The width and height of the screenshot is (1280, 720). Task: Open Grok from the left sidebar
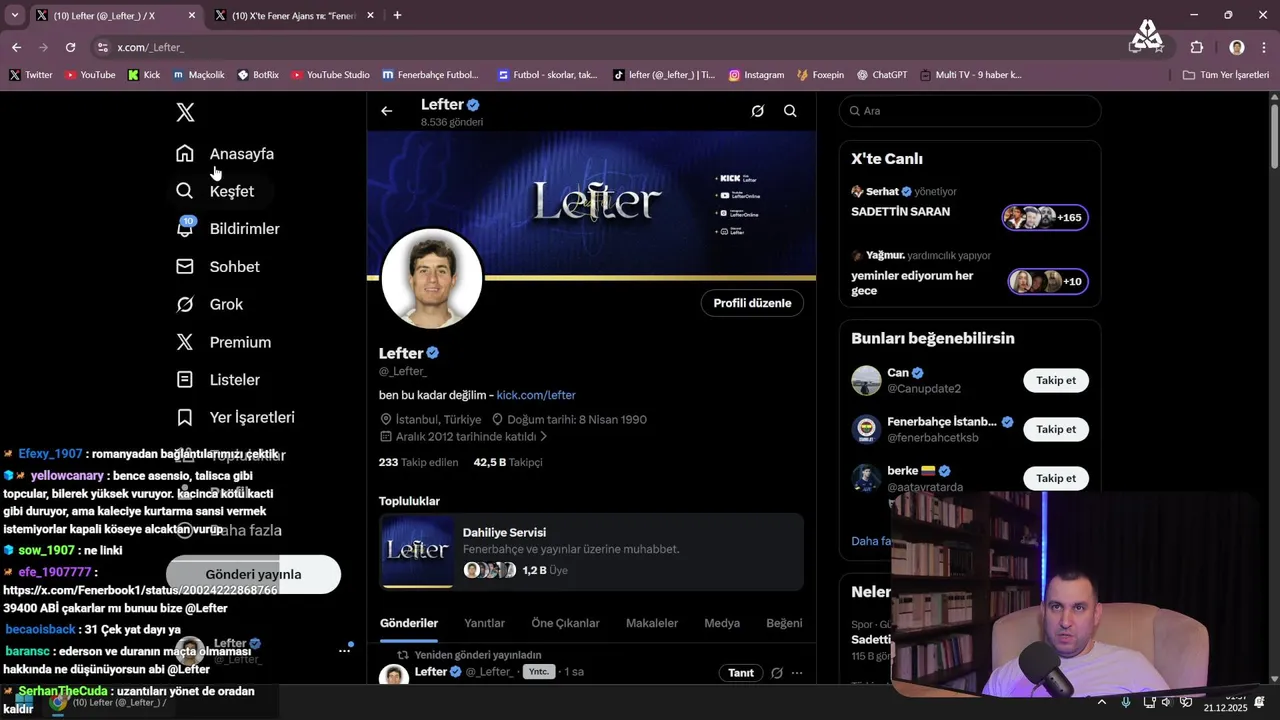tap(210, 304)
